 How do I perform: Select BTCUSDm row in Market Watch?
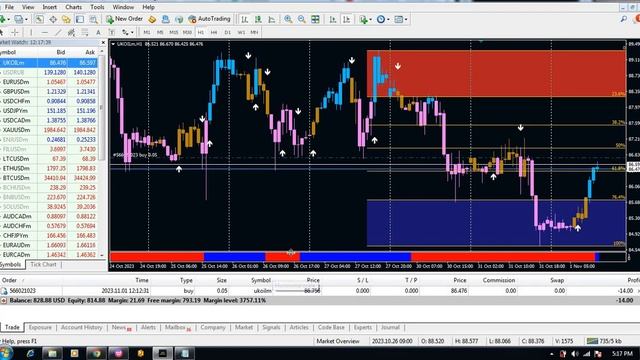[49, 178]
